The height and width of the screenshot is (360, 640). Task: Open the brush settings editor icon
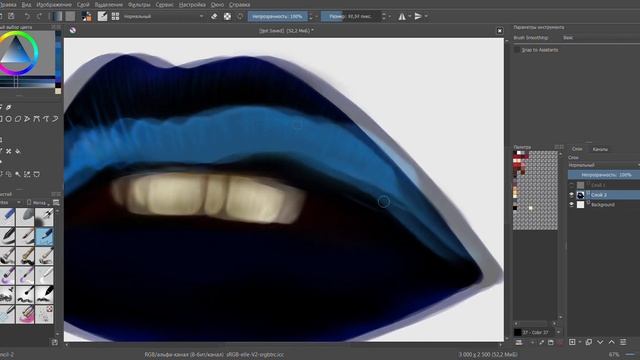coord(102,16)
